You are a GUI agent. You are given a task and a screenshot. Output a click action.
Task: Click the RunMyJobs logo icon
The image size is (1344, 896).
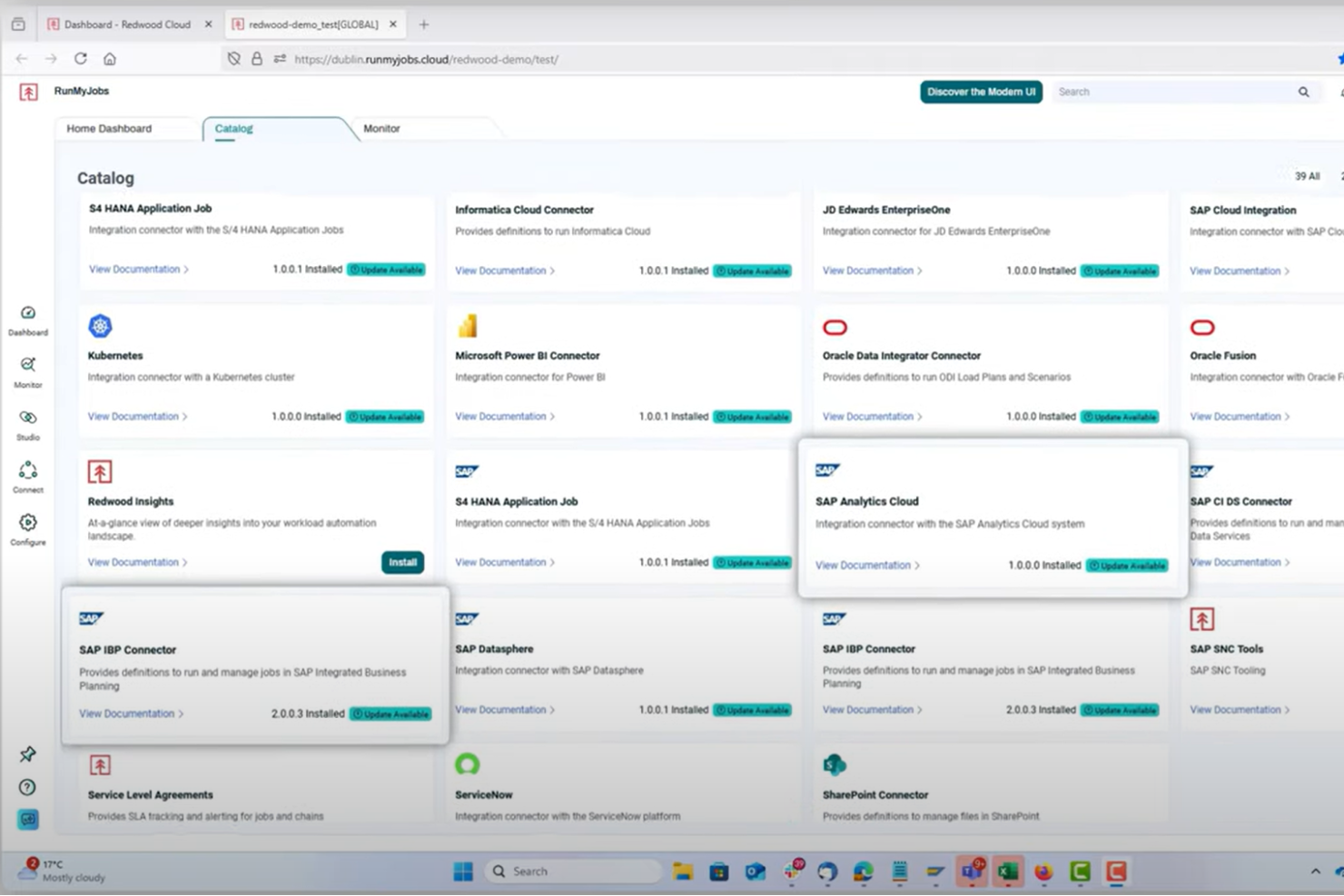[x=28, y=92]
